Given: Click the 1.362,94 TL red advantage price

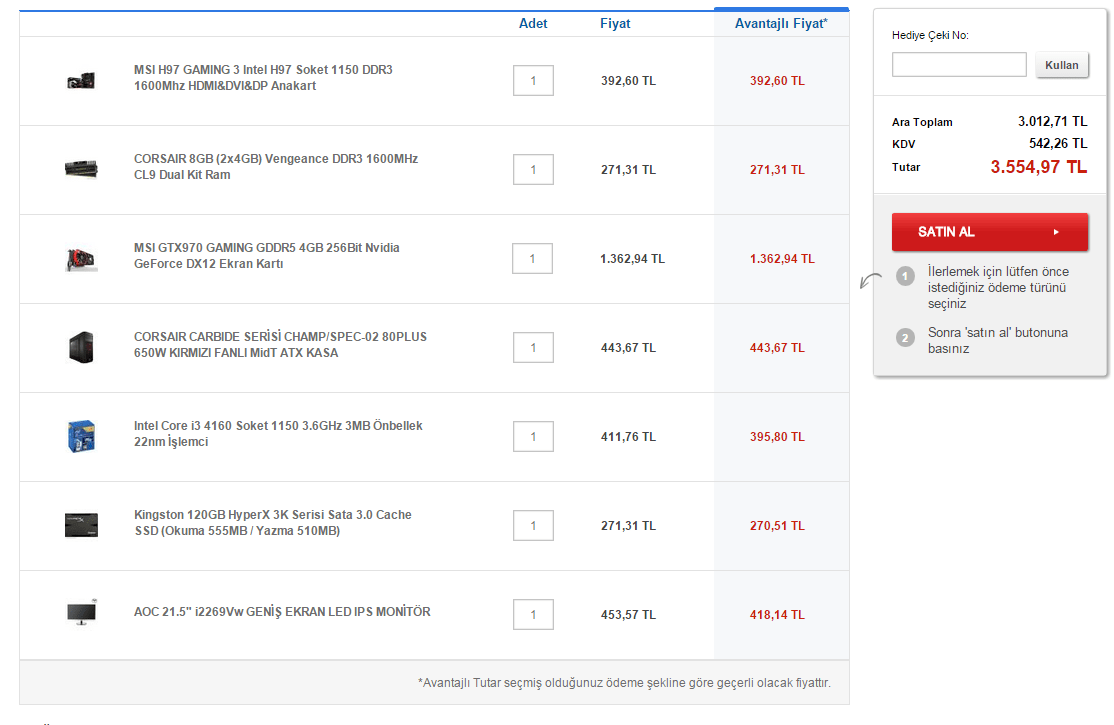Looking at the screenshot, I should [x=782, y=259].
